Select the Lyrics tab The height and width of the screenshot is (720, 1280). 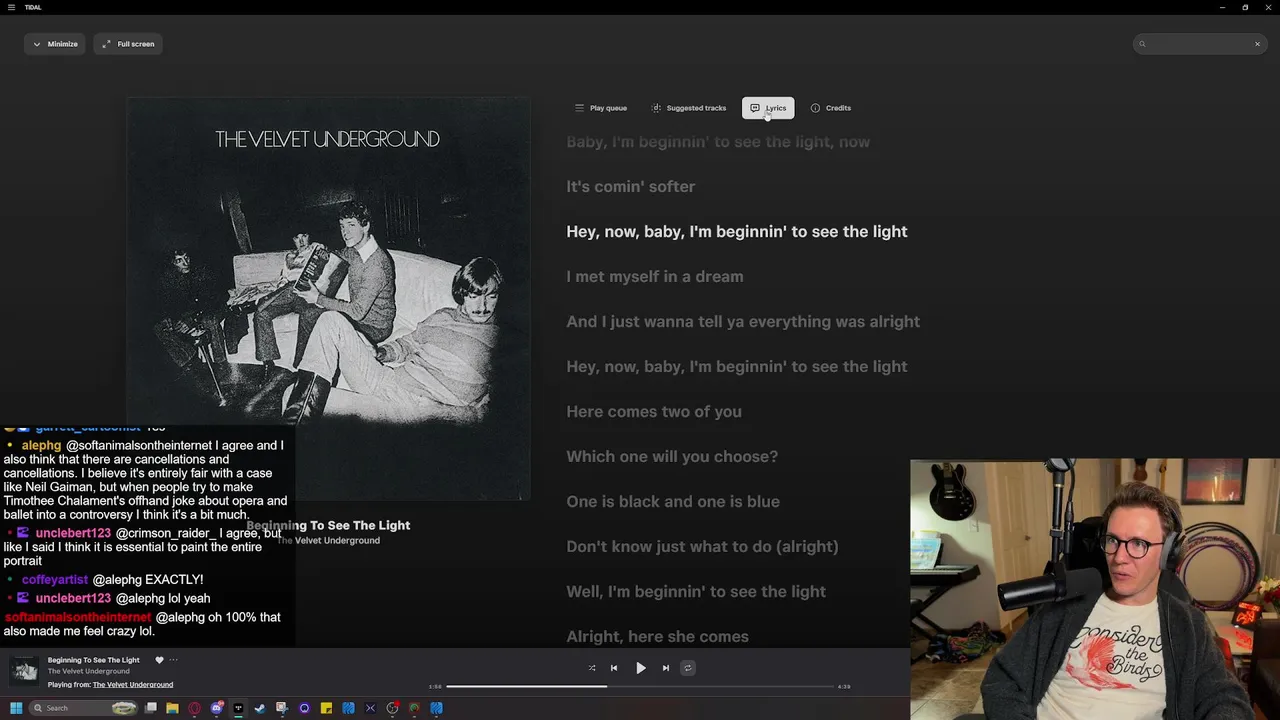click(x=768, y=108)
